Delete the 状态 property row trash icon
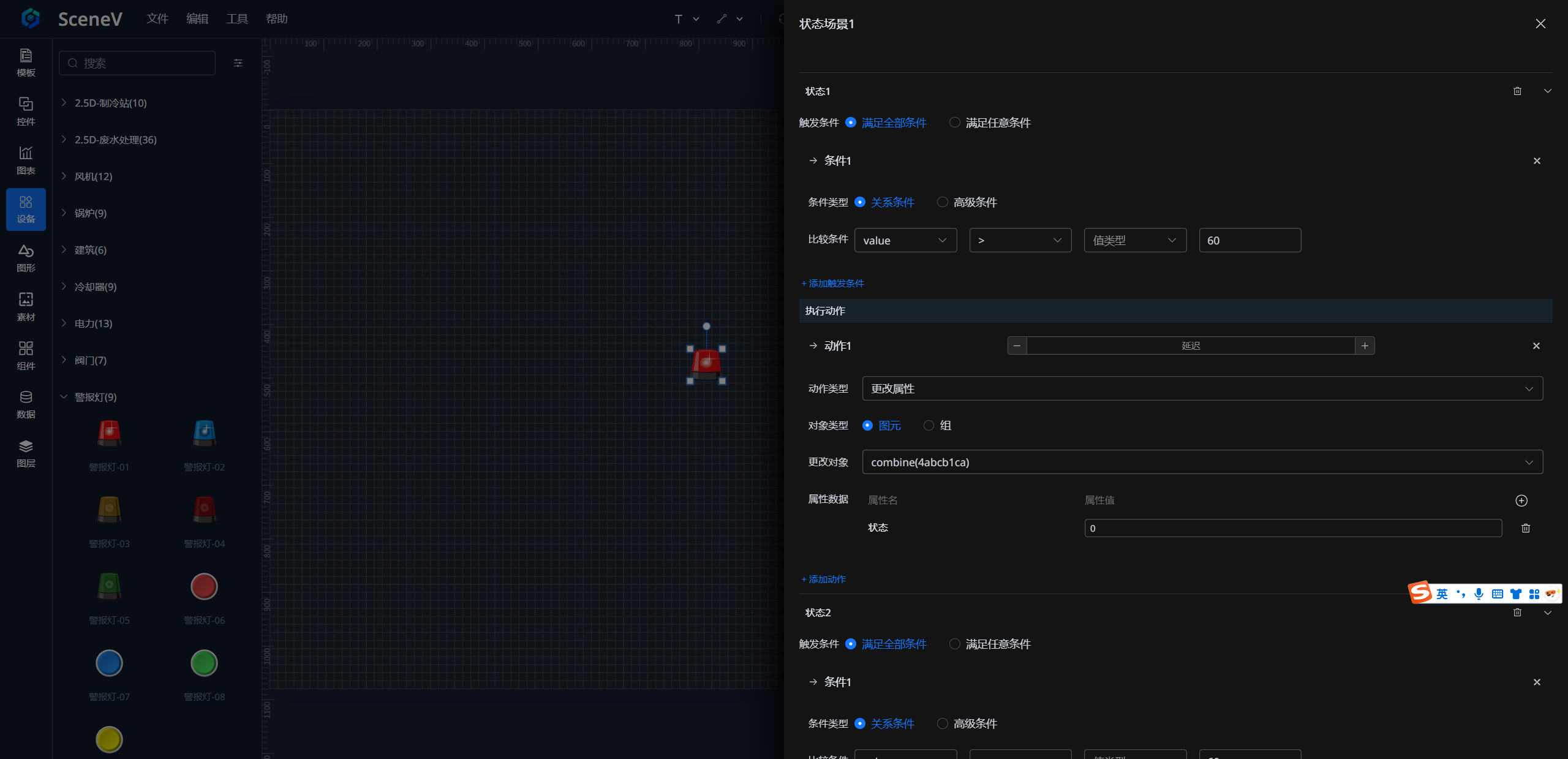Screen dimensions: 1568x759 (1525, 528)
